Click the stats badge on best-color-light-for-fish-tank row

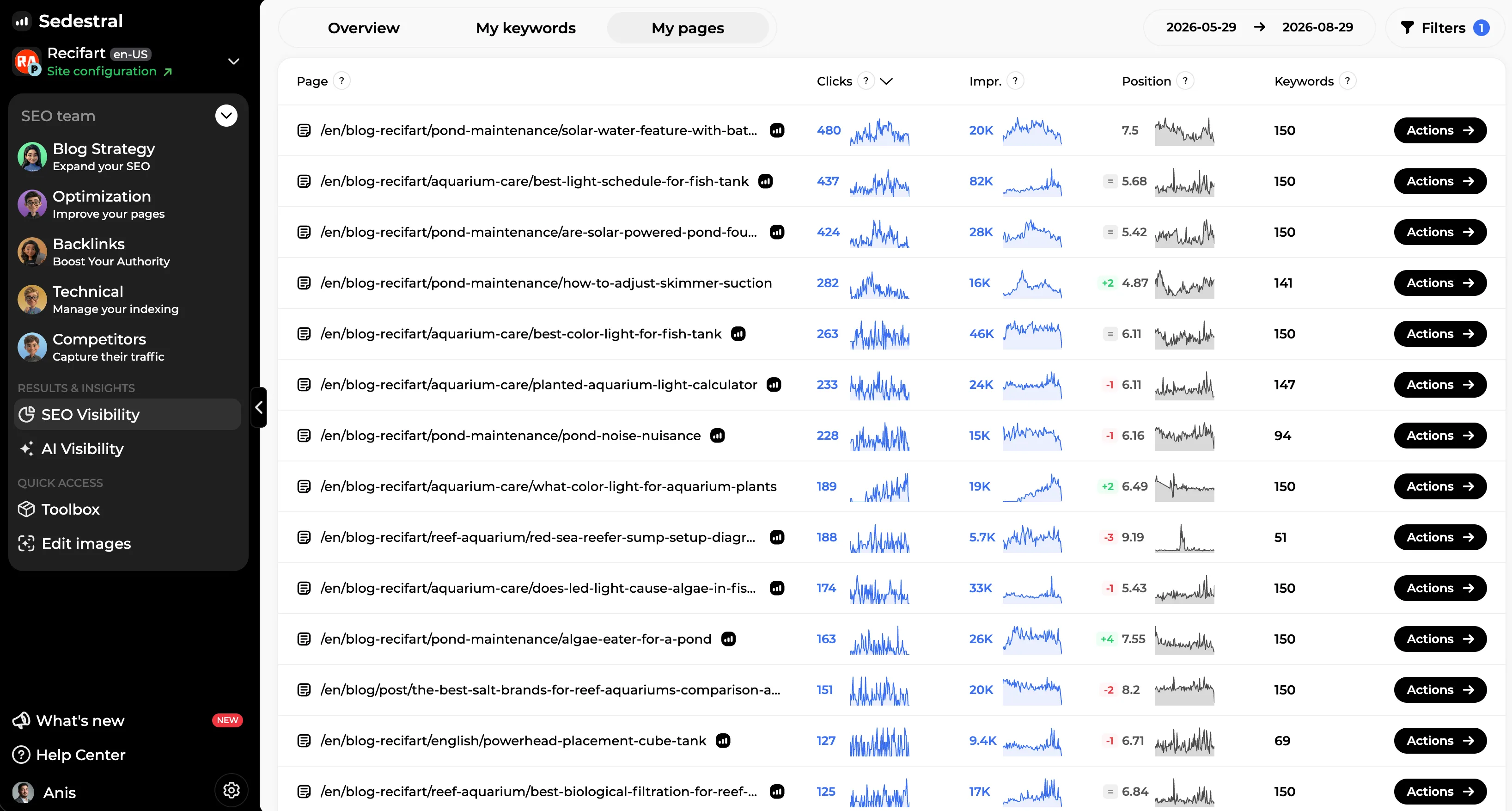[738, 334]
